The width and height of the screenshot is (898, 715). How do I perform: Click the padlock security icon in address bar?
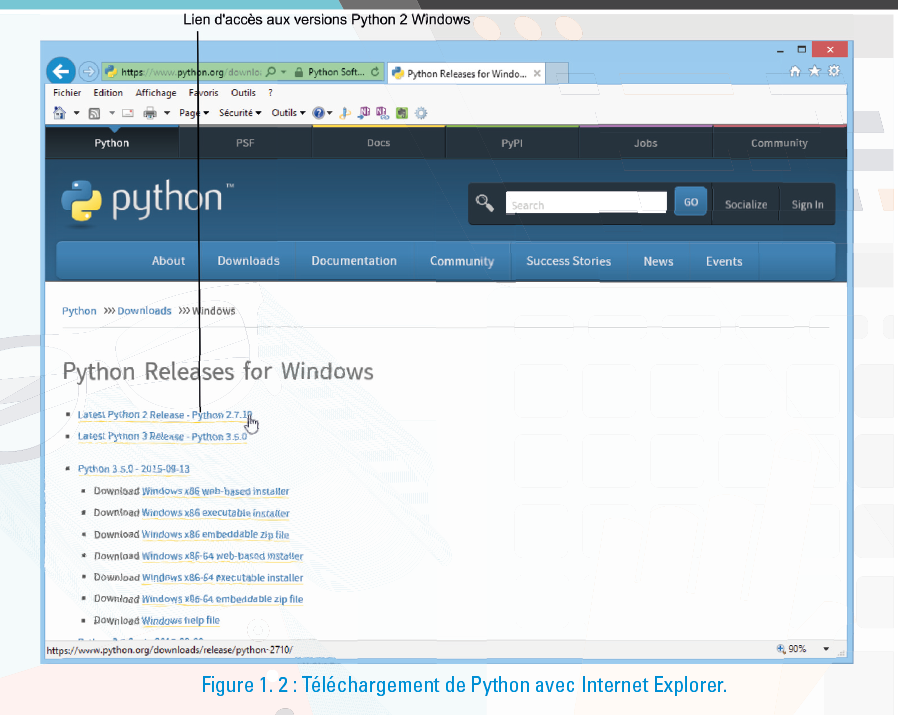298,72
